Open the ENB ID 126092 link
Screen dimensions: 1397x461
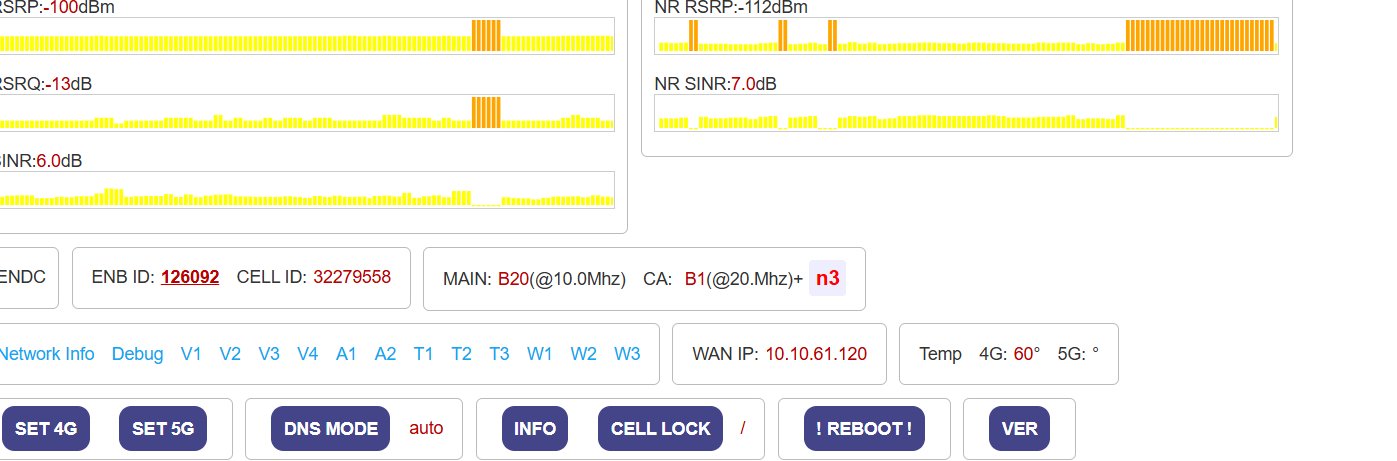(190, 277)
